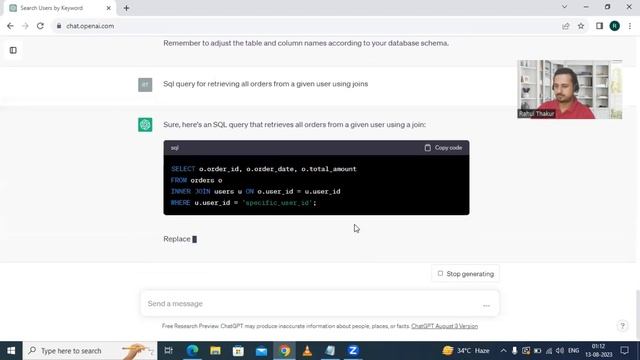
Task: Click the site lock icon in address bar
Action: coord(59,26)
